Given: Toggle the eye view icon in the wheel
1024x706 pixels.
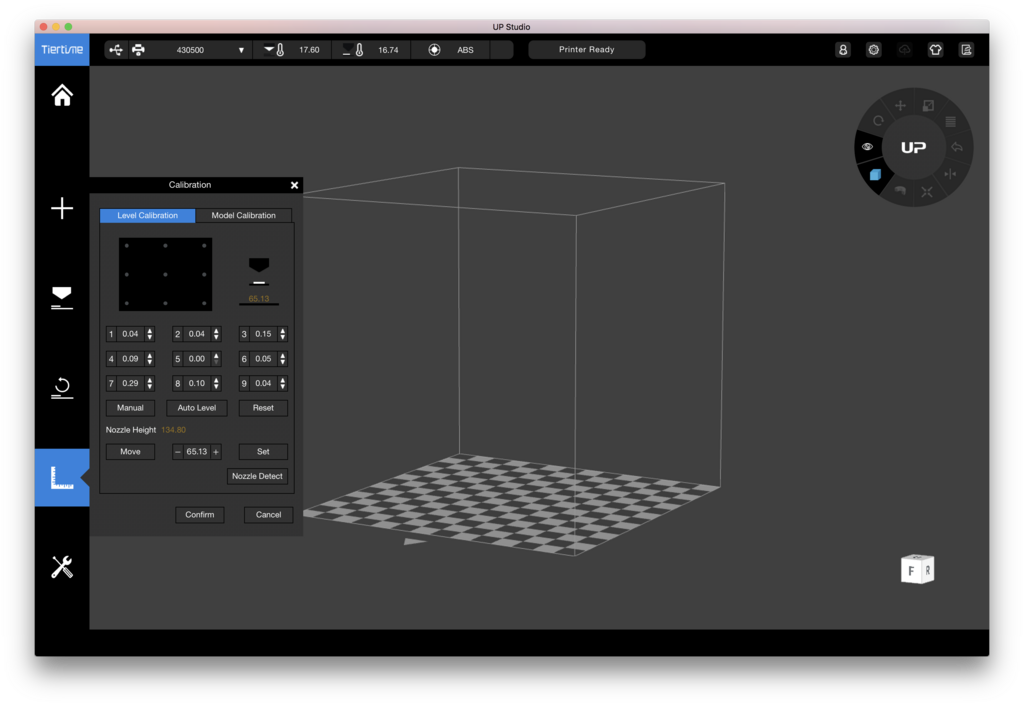Looking at the screenshot, I should (867, 147).
